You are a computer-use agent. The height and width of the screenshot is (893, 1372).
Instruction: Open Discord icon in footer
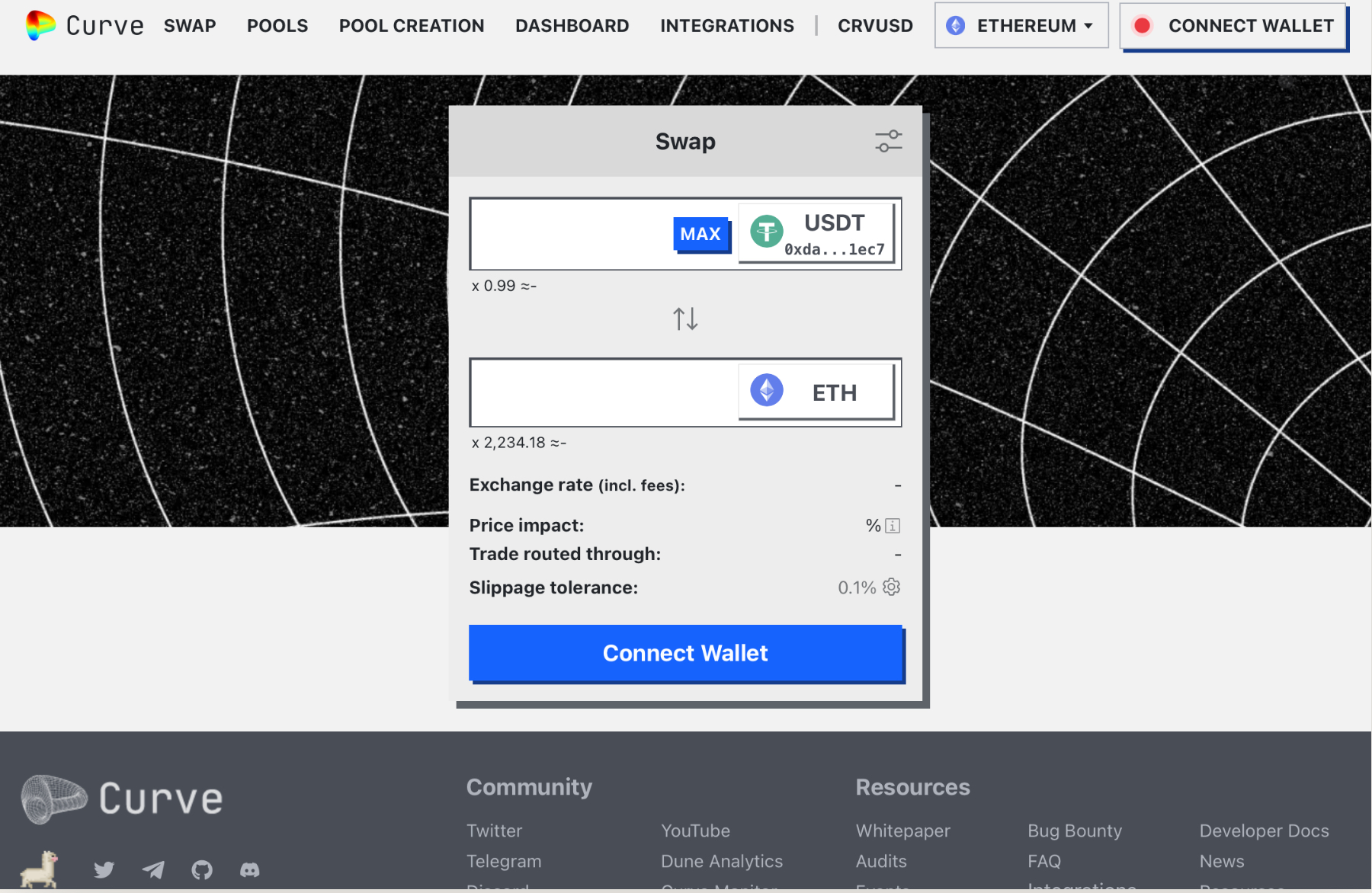(250, 869)
